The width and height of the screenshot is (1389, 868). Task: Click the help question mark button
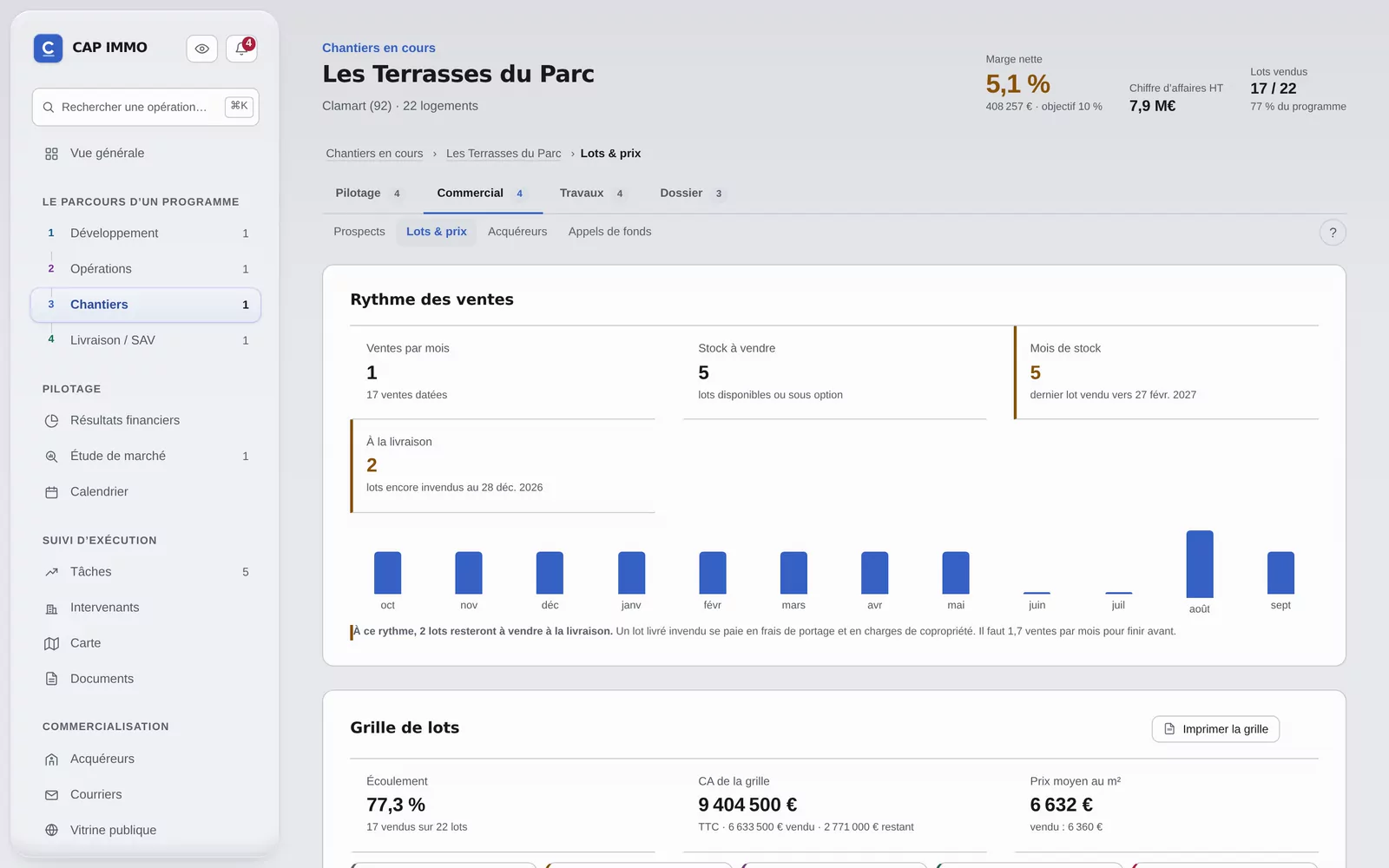point(1333,233)
